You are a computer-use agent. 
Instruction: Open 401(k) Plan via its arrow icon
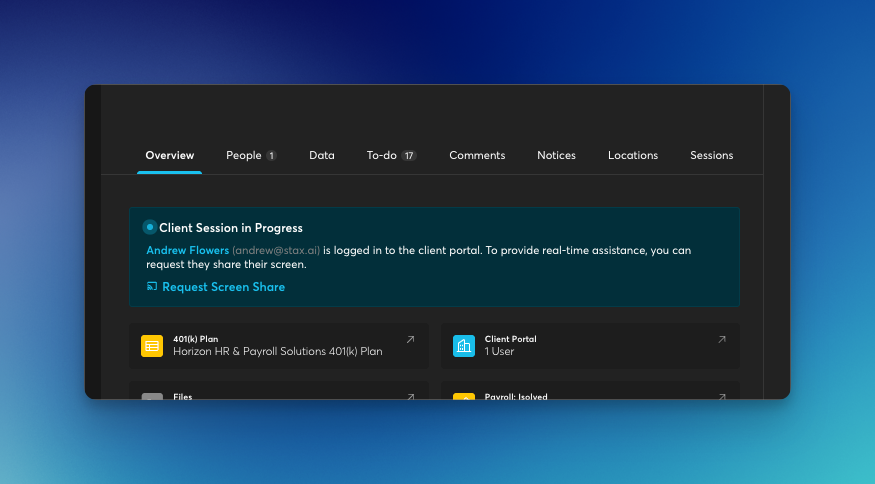[410, 340]
